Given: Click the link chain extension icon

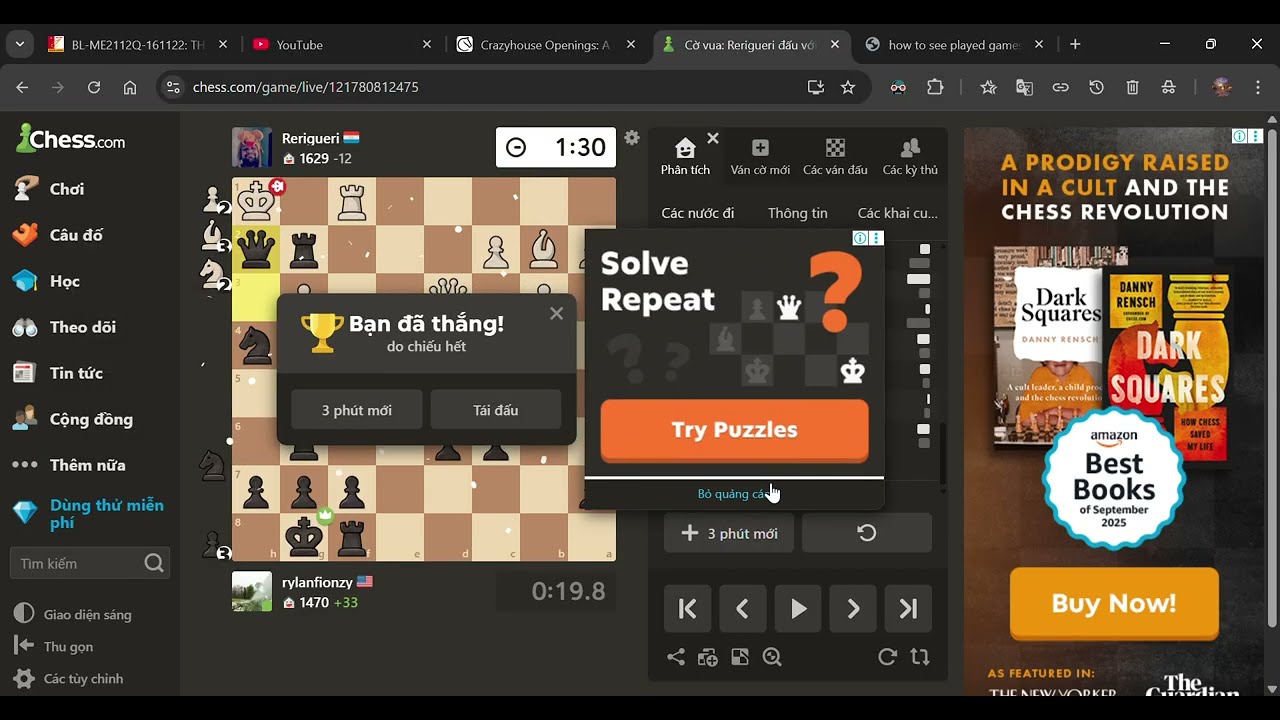Looking at the screenshot, I should click(x=1060, y=87).
